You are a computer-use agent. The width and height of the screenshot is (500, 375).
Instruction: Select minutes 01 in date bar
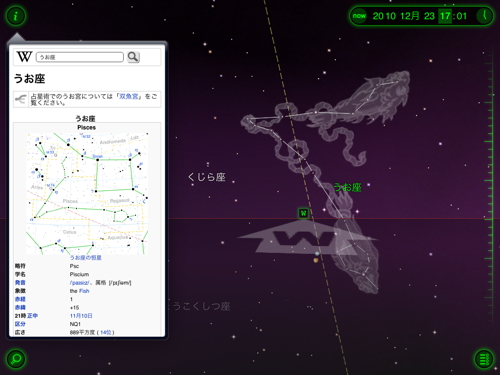pos(462,16)
